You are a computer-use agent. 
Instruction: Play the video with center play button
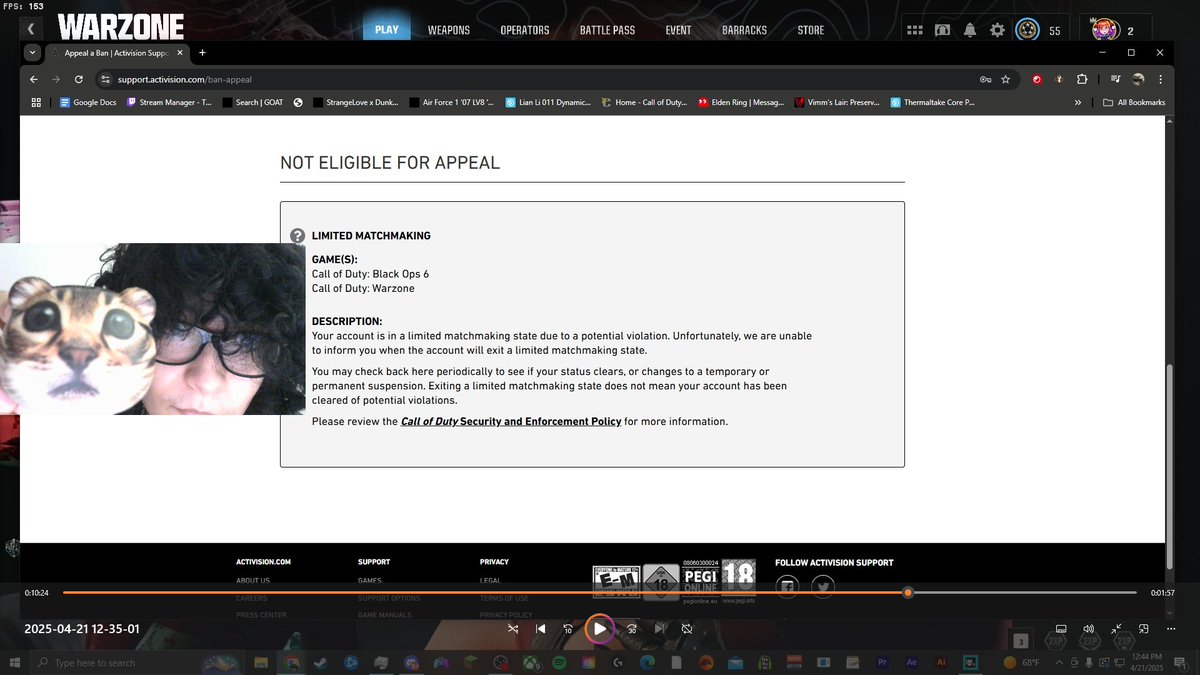point(599,629)
